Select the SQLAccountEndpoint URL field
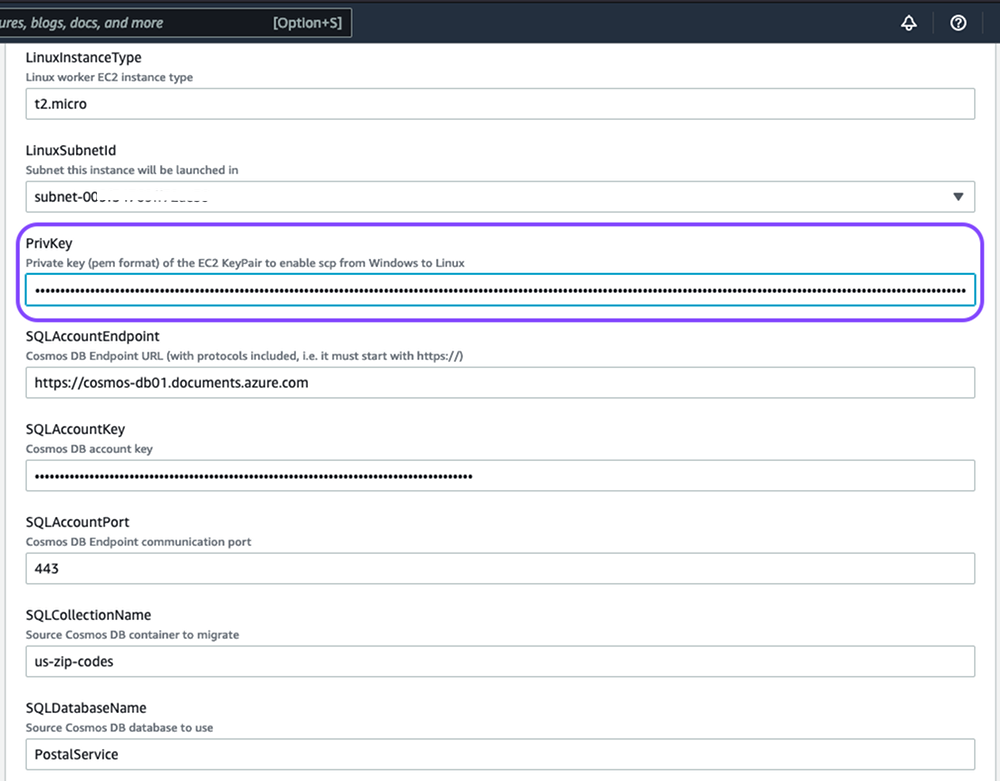1000x781 pixels. tap(500, 382)
